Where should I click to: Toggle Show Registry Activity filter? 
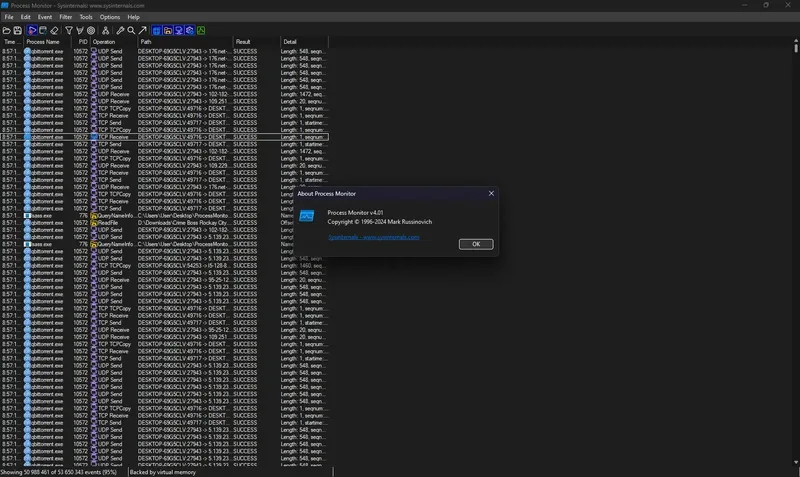pyautogui.click(x=157, y=31)
